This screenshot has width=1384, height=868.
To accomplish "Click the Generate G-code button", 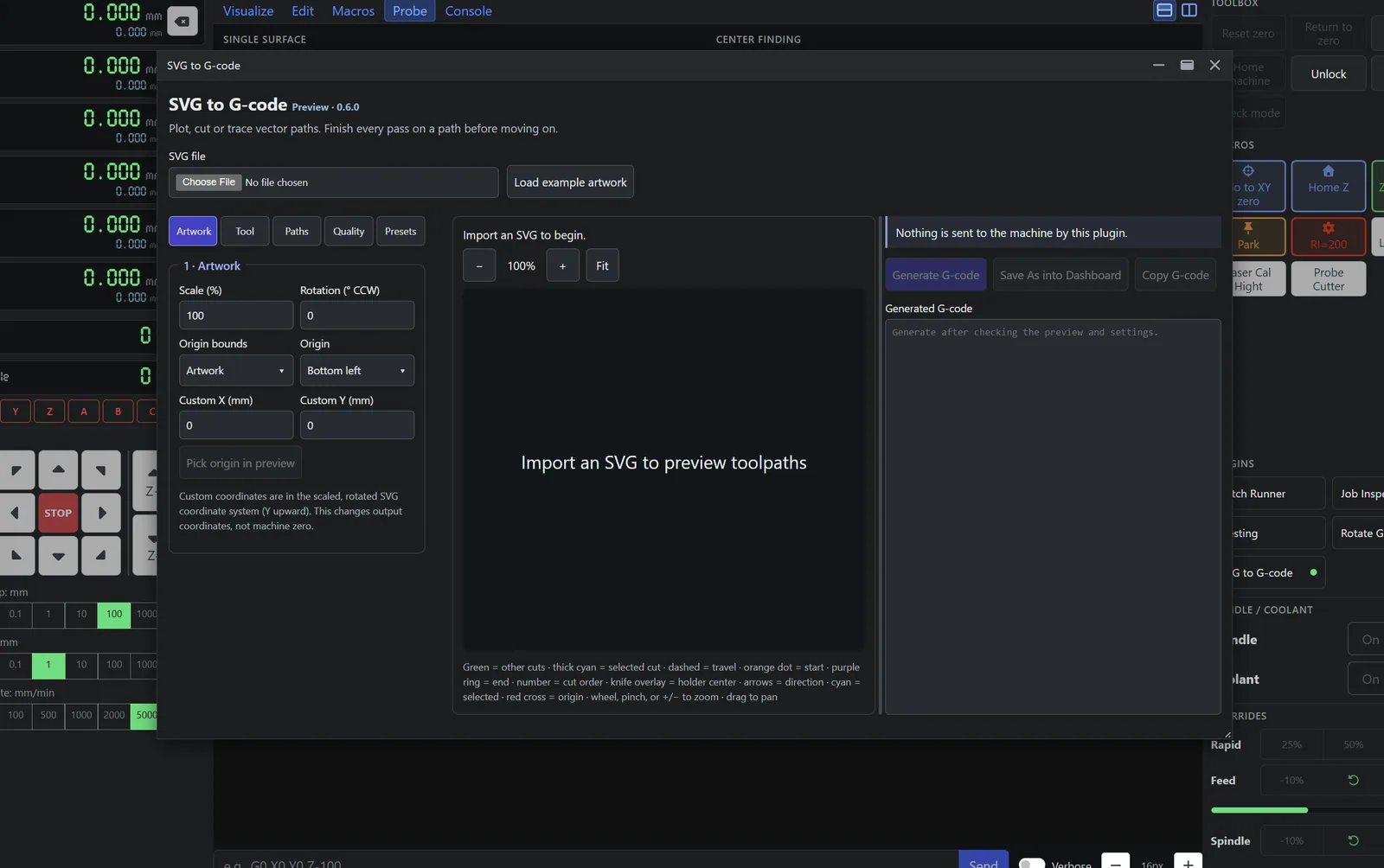I will coord(936,275).
